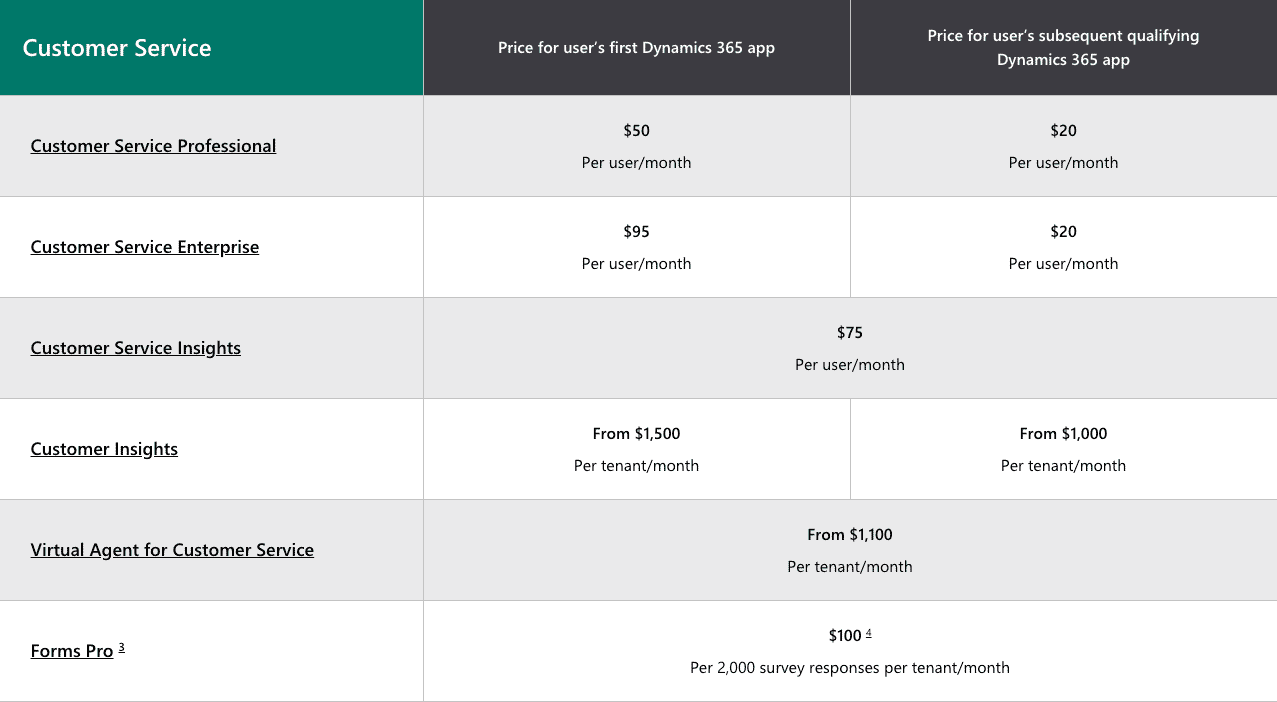
Task: Click the subsequent qualifying app column header
Action: pos(1064,48)
